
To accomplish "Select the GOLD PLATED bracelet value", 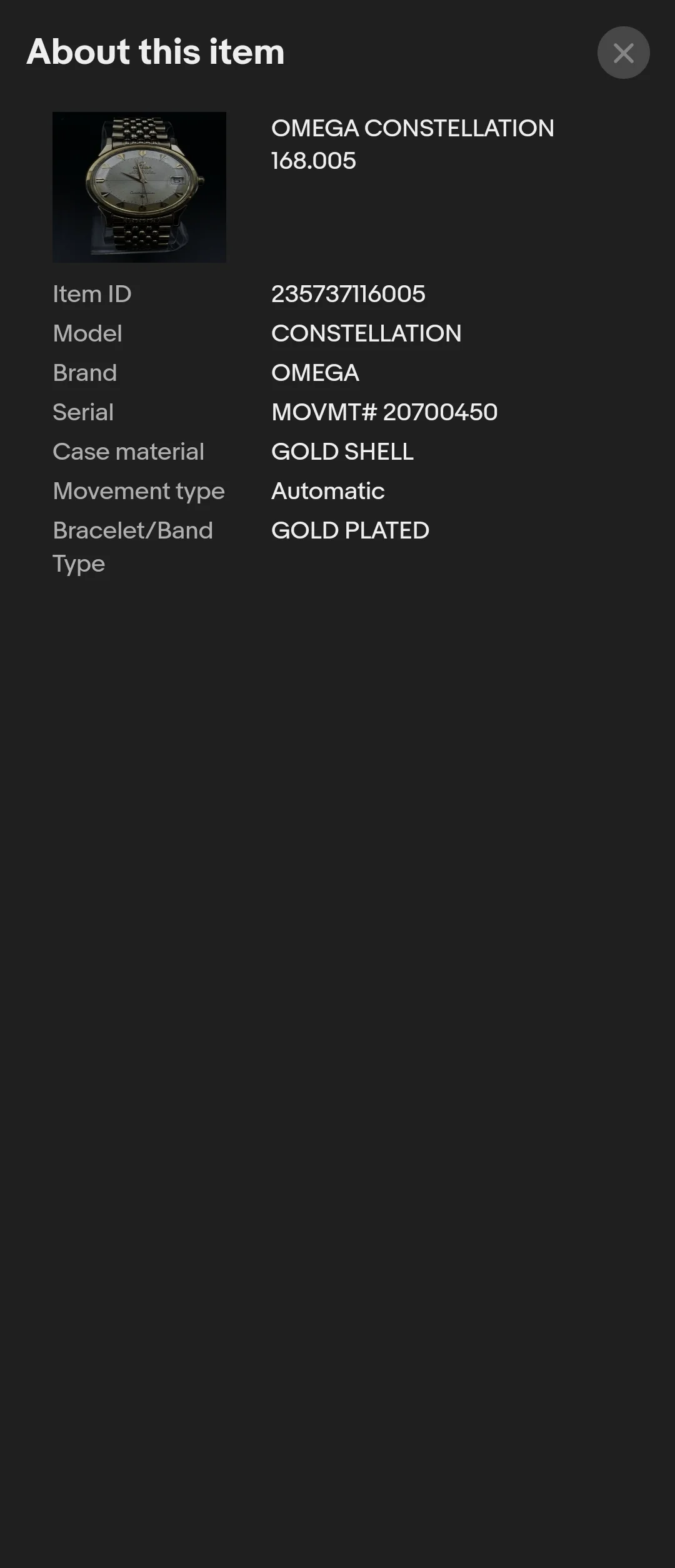I will point(350,530).
